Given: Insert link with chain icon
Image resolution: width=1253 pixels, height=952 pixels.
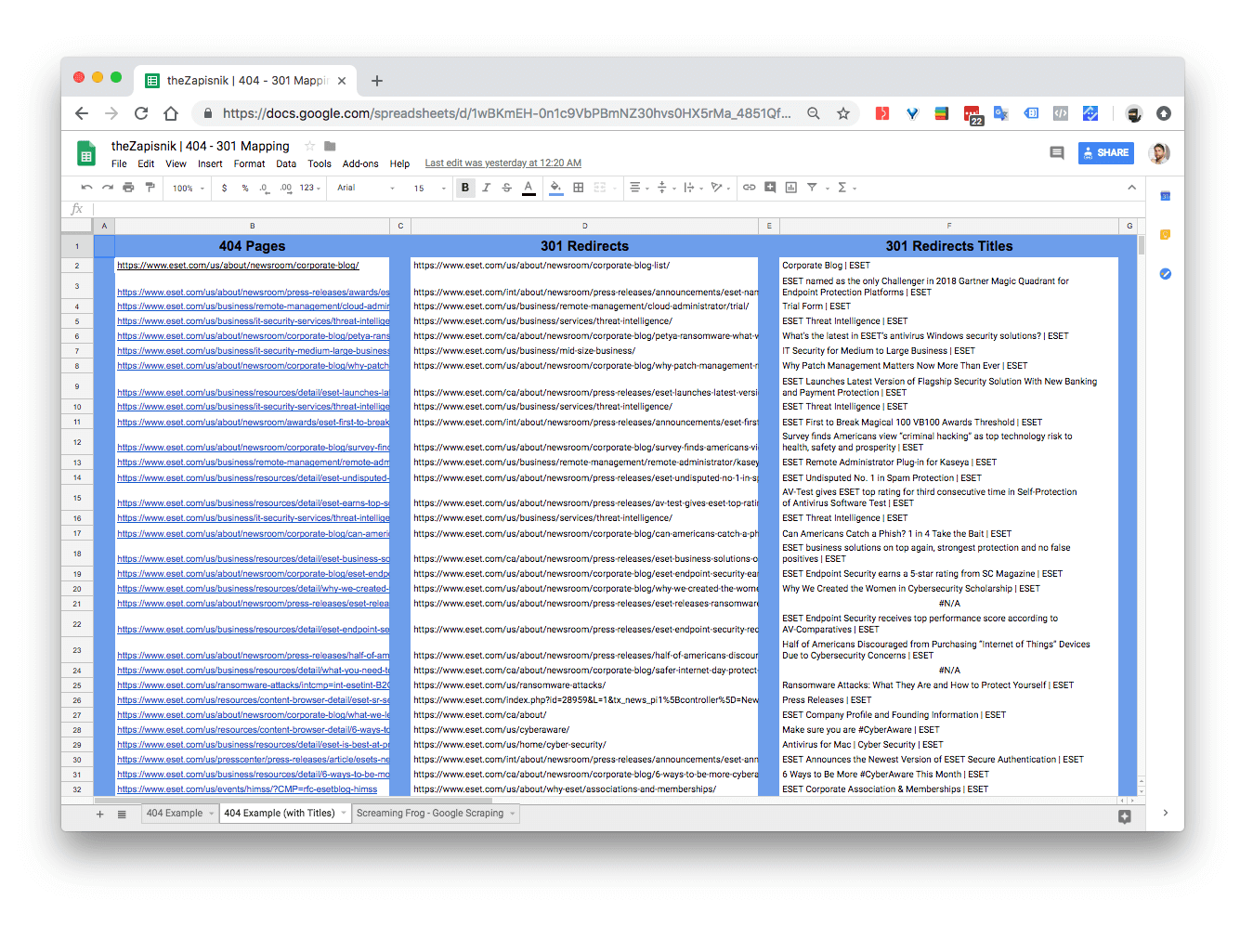Looking at the screenshot, I should (x=749, y=188).
